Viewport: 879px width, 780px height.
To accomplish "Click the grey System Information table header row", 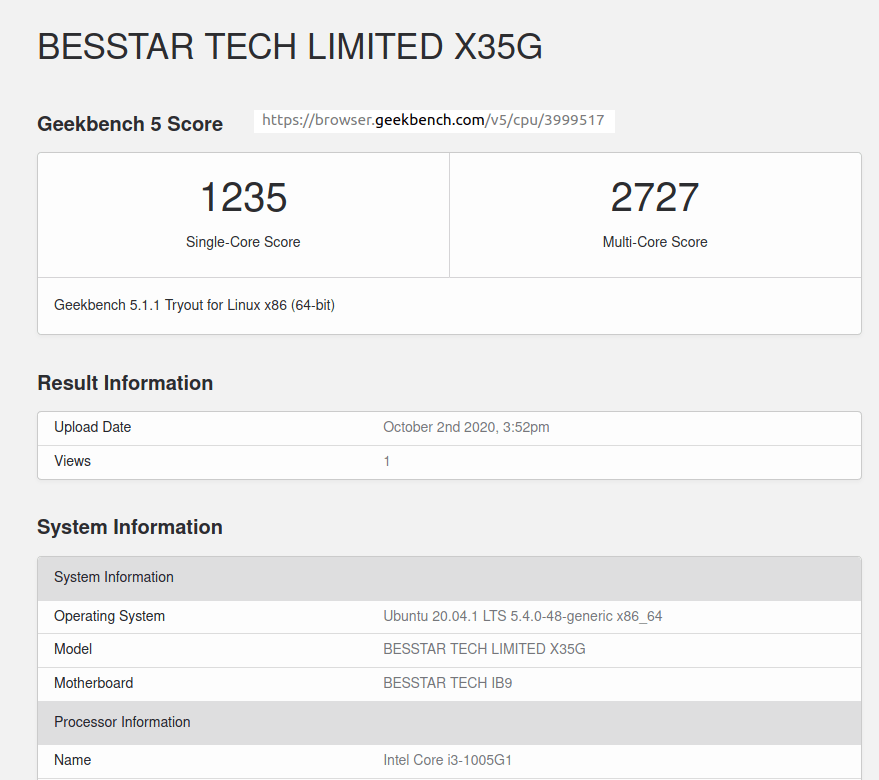I will tap(449, 578).
